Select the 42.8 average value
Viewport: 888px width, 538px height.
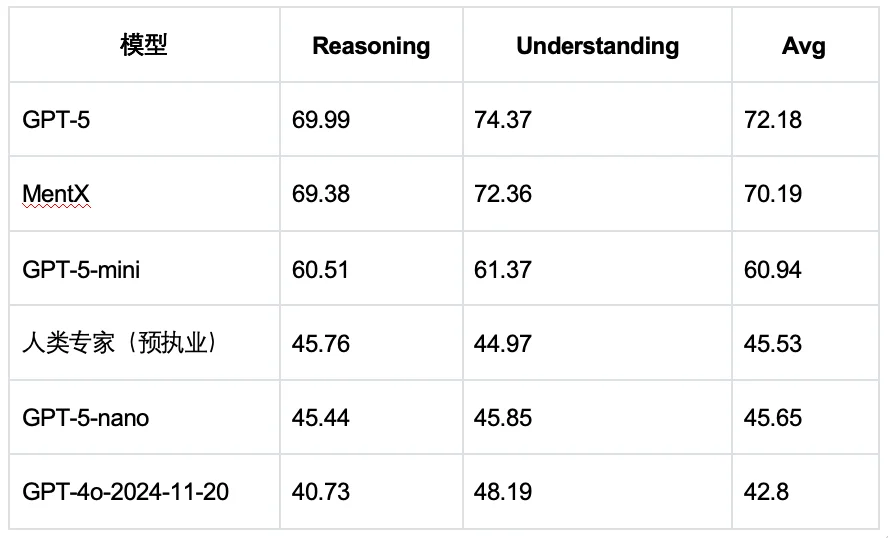pyautogui.click(x=766, y=492)
